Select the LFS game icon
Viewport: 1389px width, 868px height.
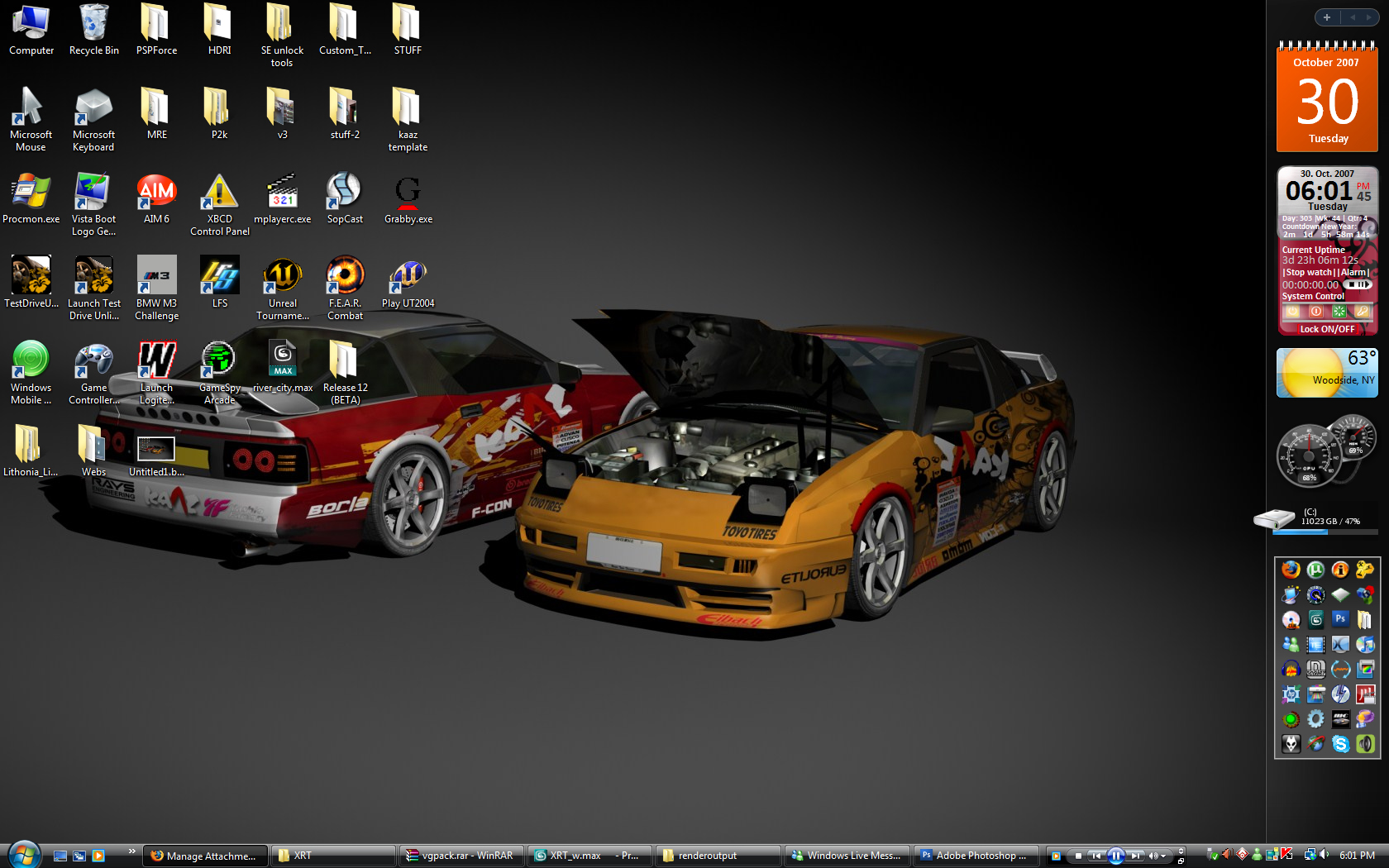click(x=219, y=283)
